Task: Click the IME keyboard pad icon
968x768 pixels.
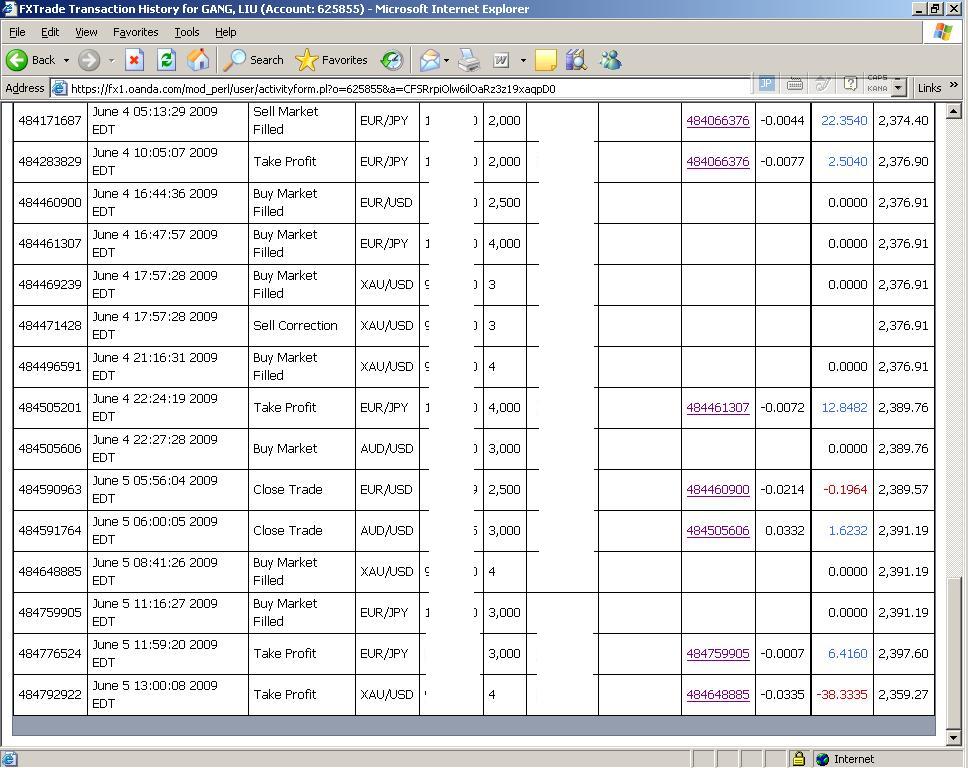Action: (795, 83)
